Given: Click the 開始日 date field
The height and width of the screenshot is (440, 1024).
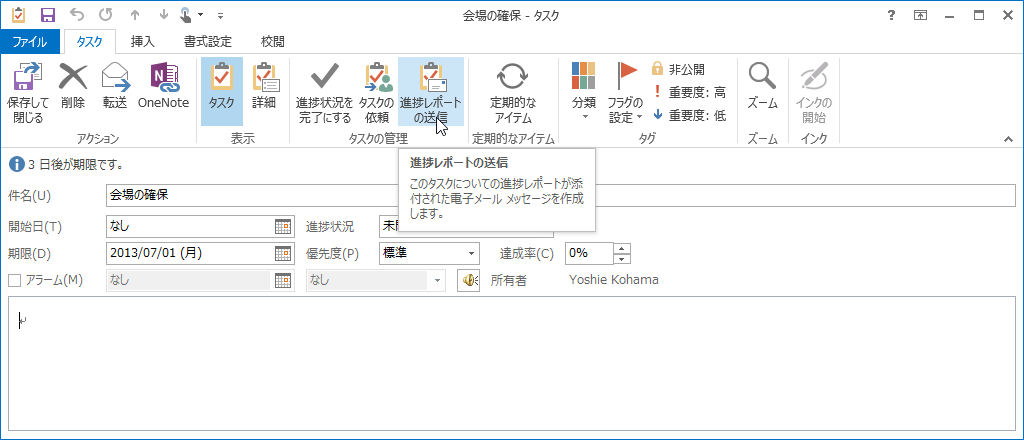Looking at the screenshot, I should 190,227.
